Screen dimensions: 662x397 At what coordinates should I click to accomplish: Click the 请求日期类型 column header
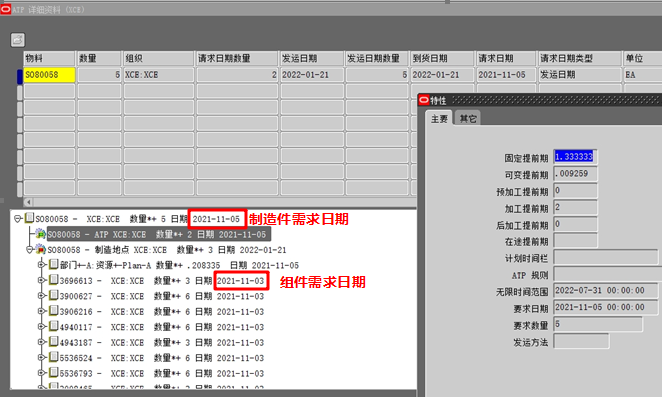tap(580, 58)
